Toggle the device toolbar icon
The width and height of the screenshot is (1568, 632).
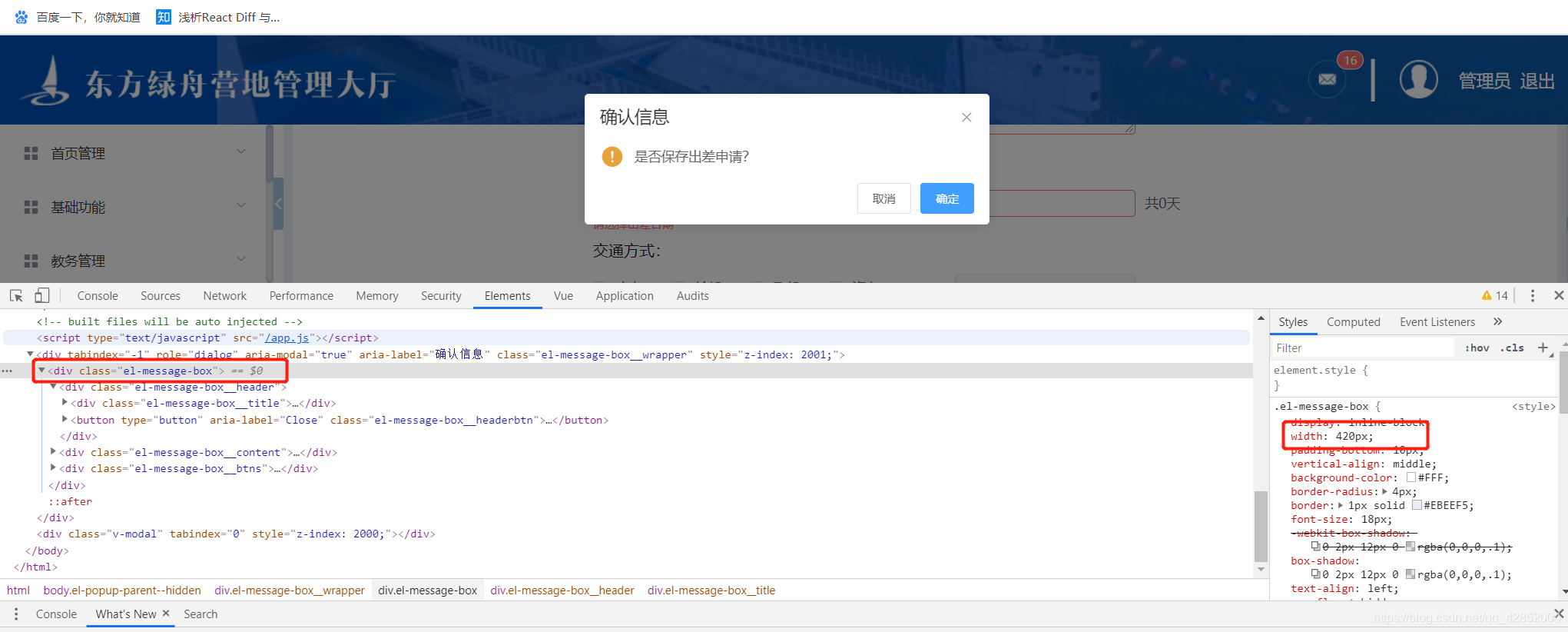42,295
